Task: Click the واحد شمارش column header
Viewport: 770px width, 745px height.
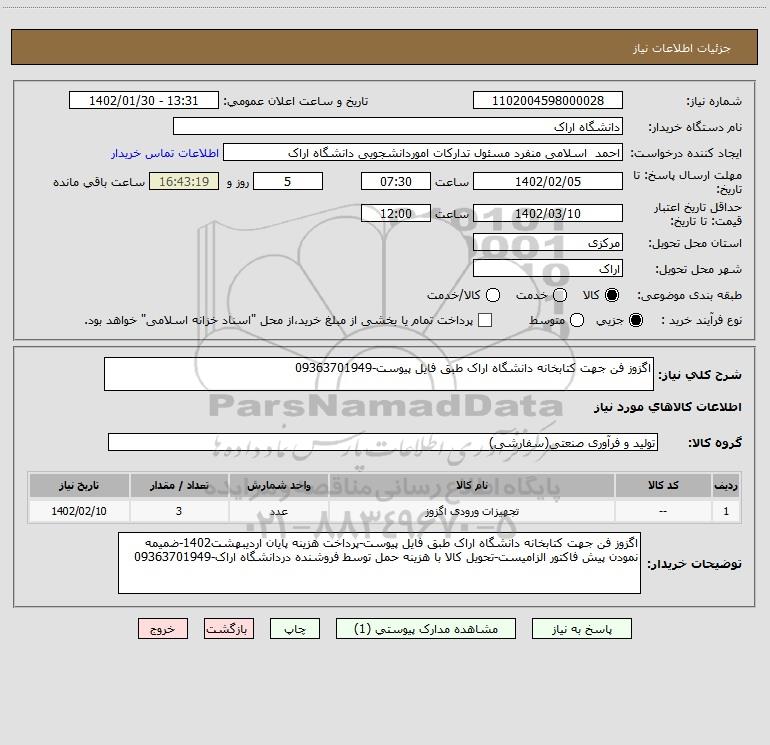Action: click(278, 485)
